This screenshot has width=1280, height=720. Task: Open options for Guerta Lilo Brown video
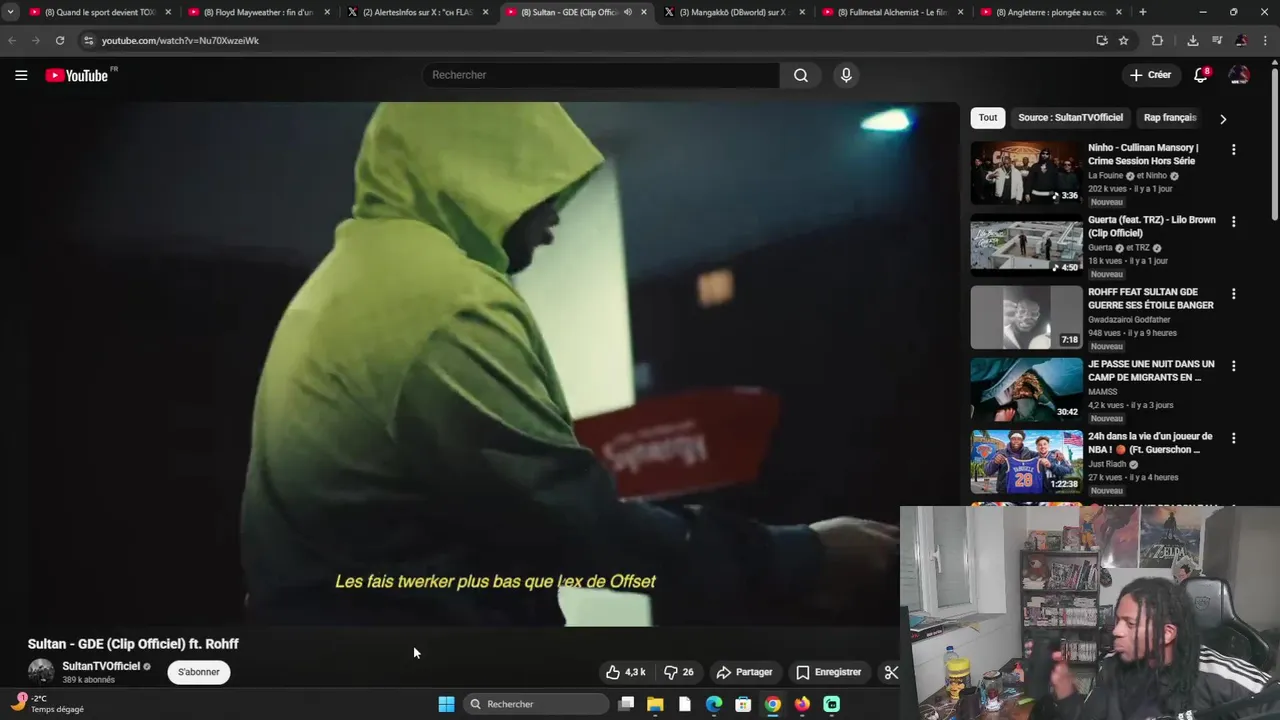click(1233, 221)
